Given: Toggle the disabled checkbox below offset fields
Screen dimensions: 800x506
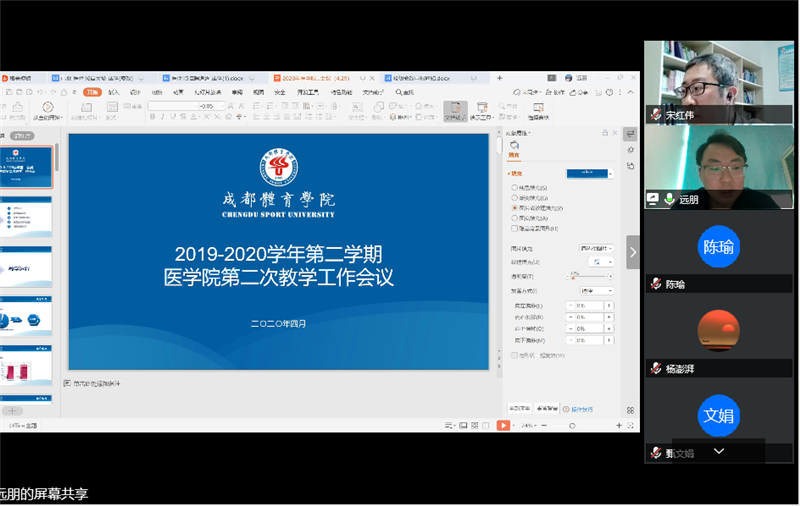Looking at the screenshot, I should tap(514, 356).
